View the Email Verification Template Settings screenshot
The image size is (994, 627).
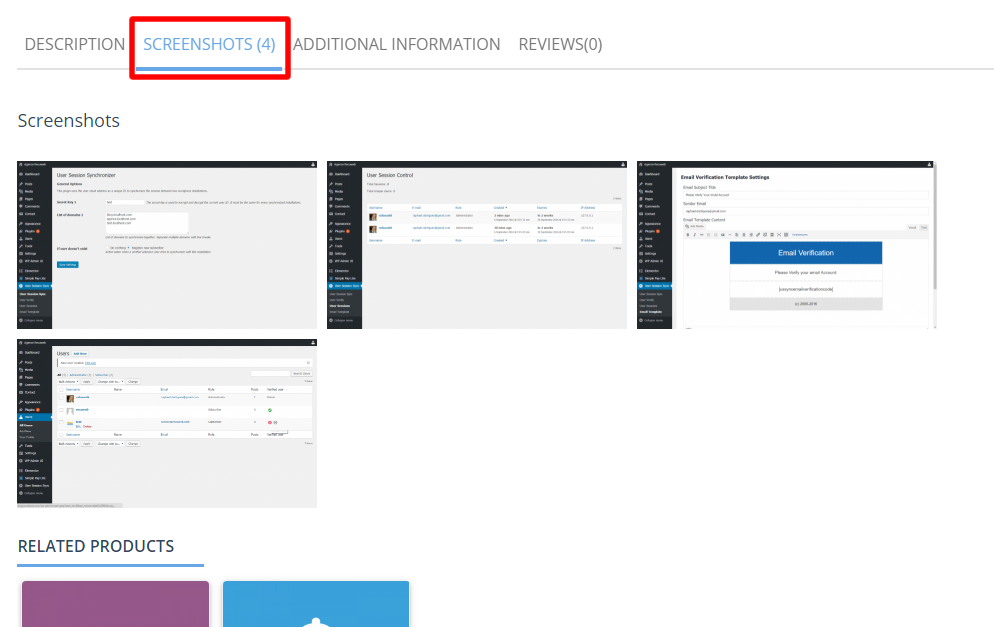pyautogui.click(x=787, y=244)
